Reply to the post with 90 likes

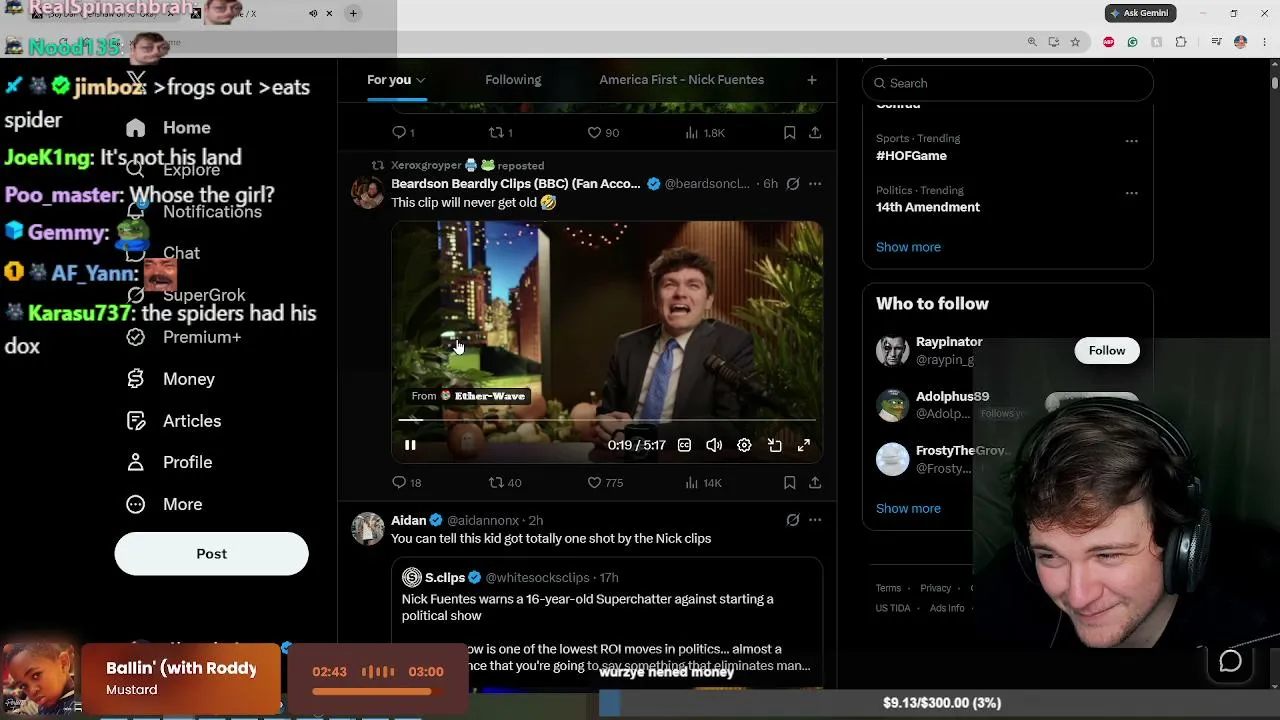399,132
